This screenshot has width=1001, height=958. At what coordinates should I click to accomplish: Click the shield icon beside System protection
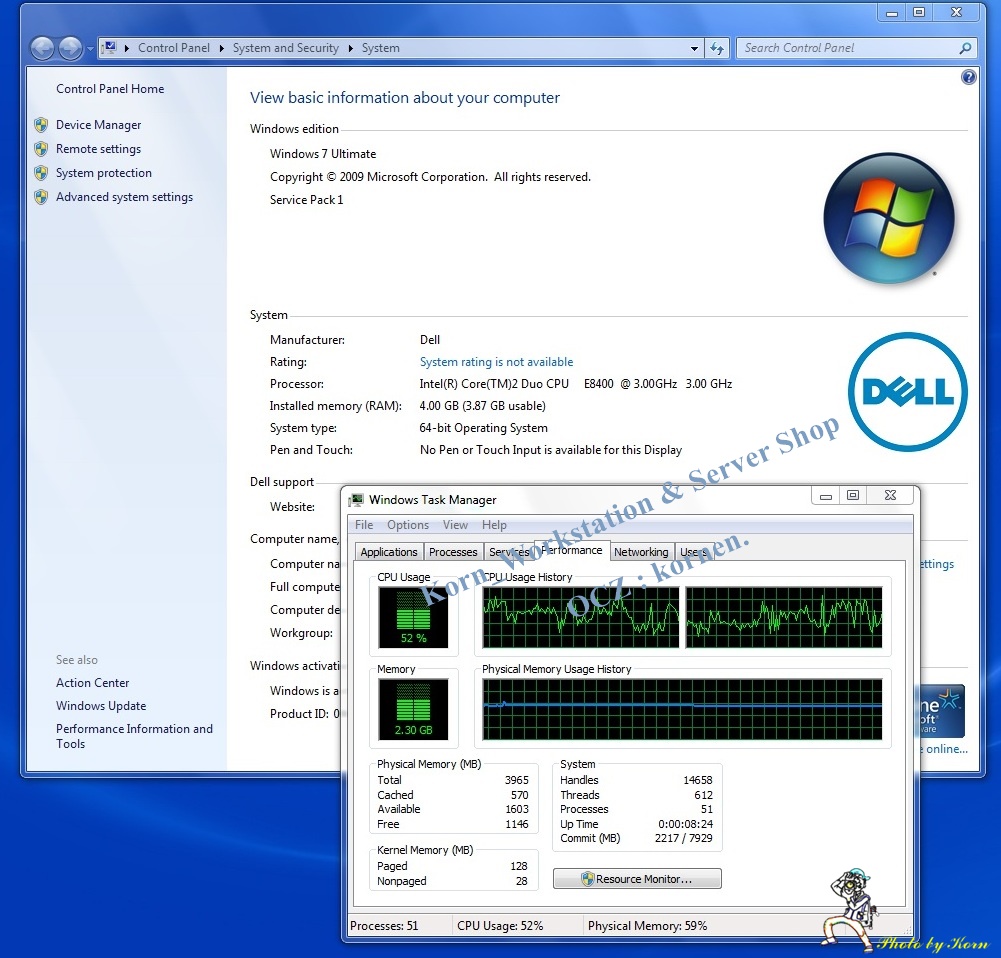point(41,173)
